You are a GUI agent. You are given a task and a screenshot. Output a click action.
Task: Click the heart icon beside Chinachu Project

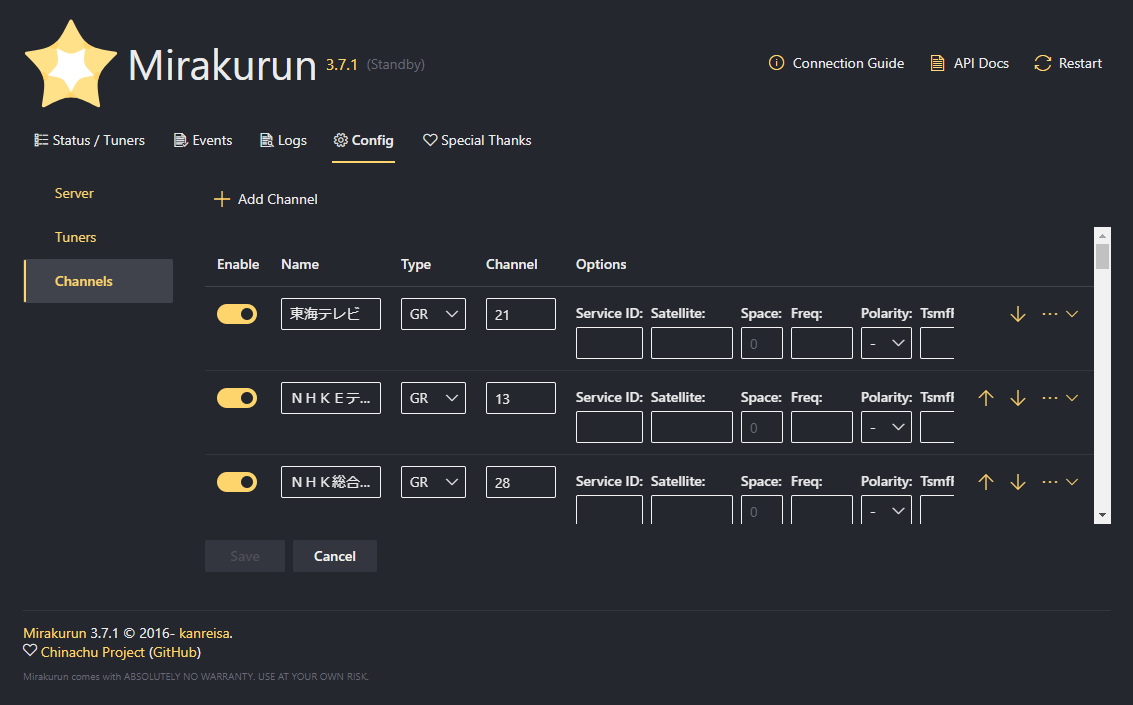coord(30,651)
